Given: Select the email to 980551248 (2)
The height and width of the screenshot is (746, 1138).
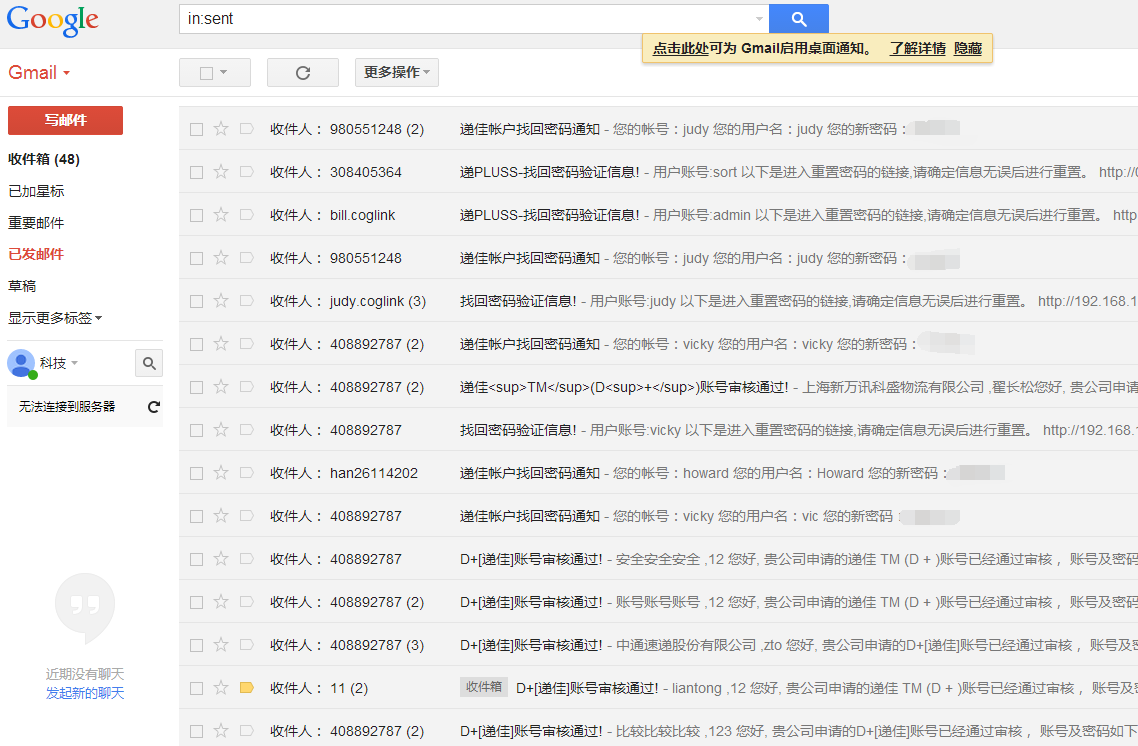Looking at the screenshot, I should tap(196, 129).
